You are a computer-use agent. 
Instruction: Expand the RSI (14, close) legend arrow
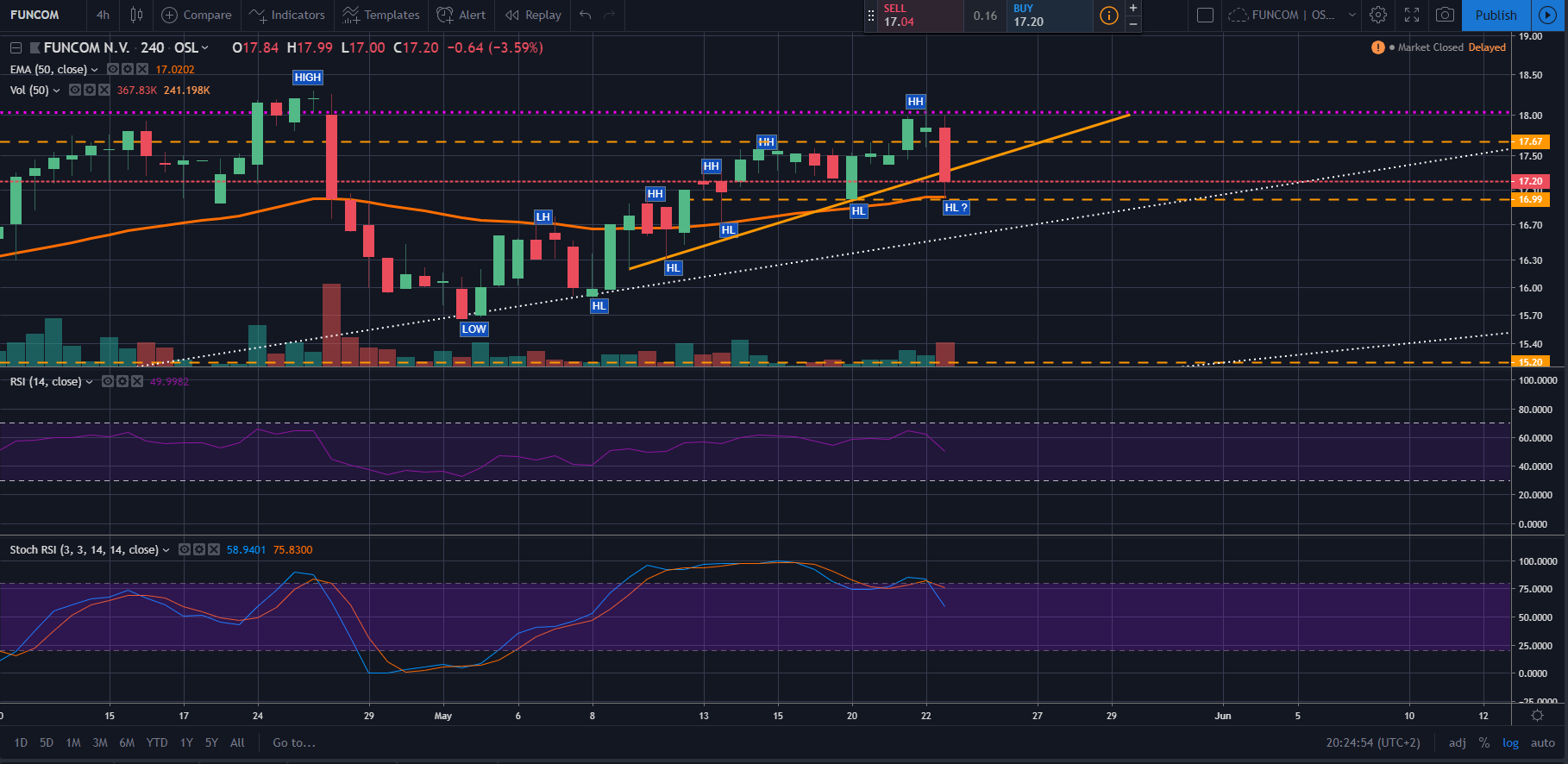point(89,382)
